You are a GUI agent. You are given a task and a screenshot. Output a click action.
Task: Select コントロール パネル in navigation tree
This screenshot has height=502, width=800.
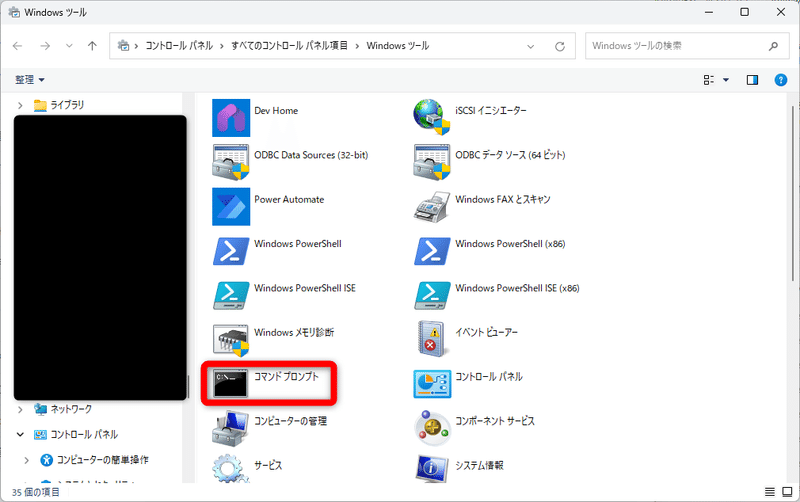pyautogui.click(x=84, y=435)
